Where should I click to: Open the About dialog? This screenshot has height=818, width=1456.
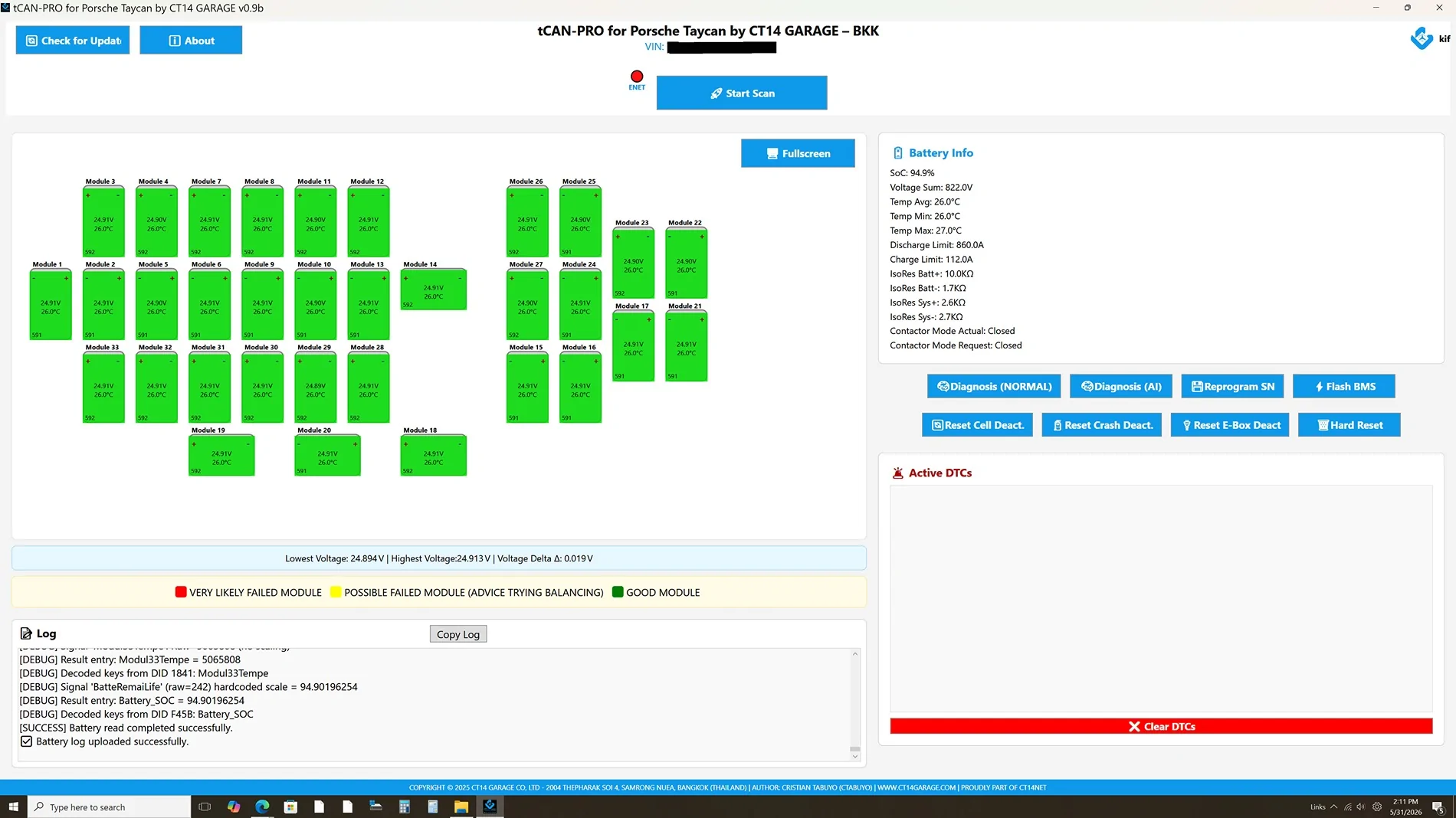point(191,41)
